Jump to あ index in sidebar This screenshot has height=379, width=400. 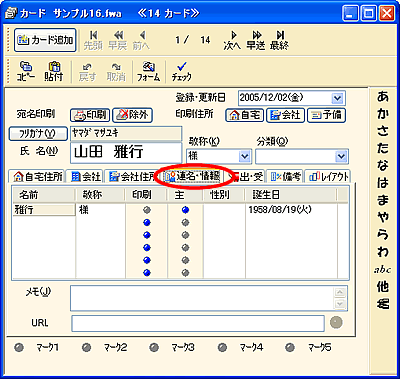pyautogui.click(x=383, y=97)
